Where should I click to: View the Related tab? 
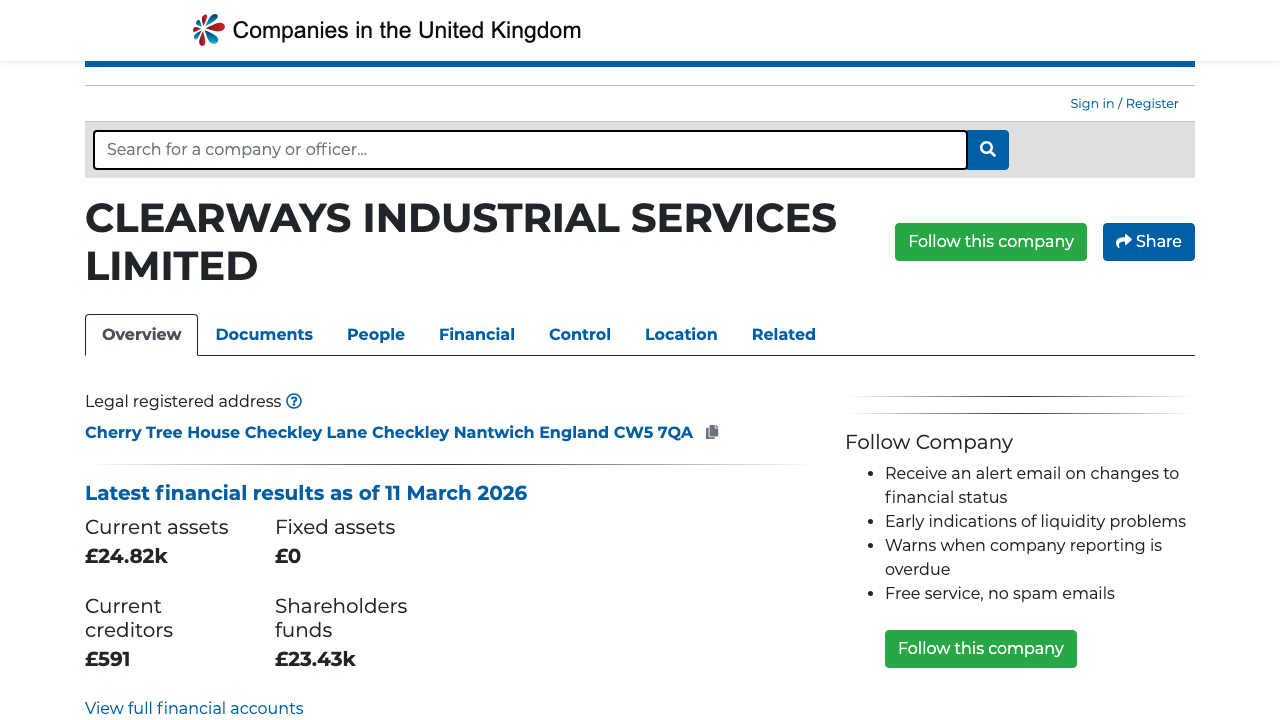point(783,334)
